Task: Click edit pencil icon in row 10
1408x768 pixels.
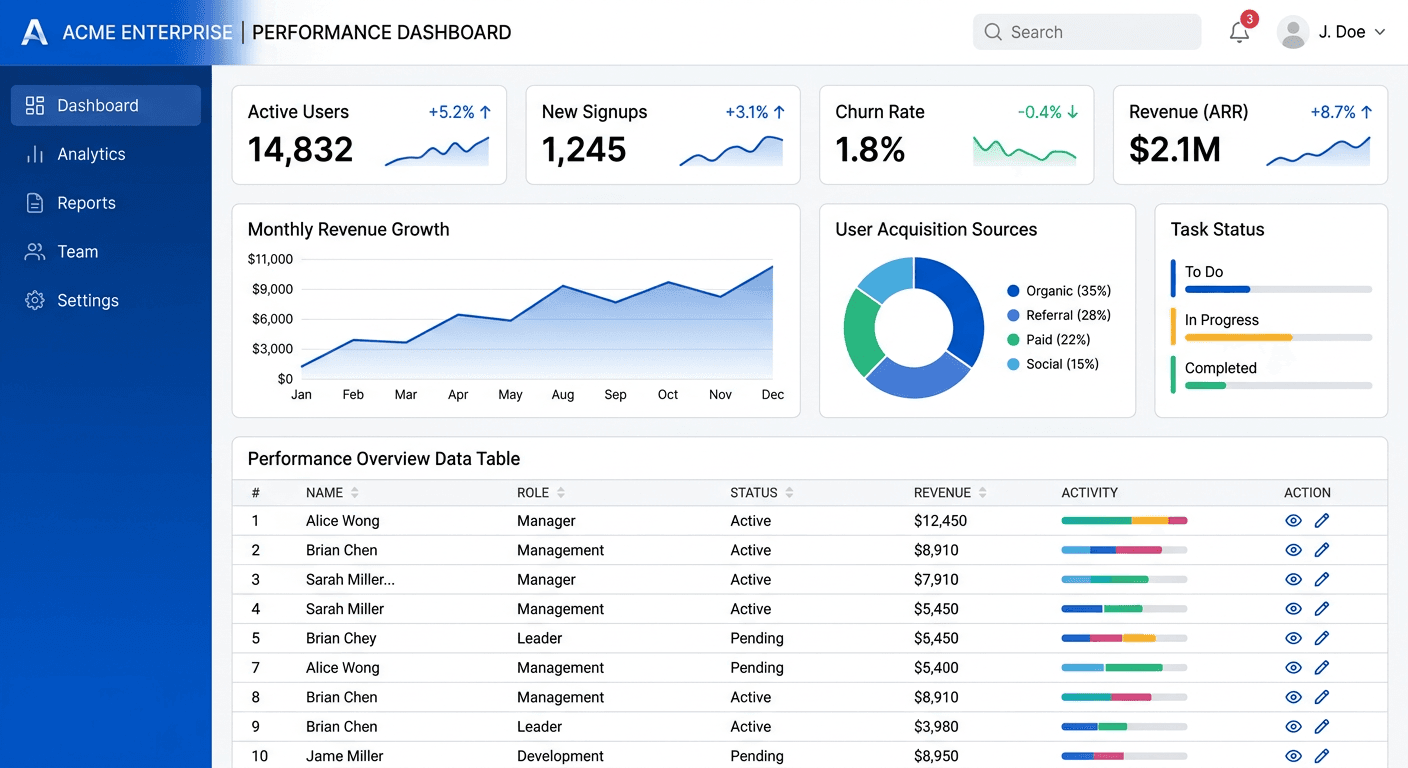Action: click(x=1321, y=756)
